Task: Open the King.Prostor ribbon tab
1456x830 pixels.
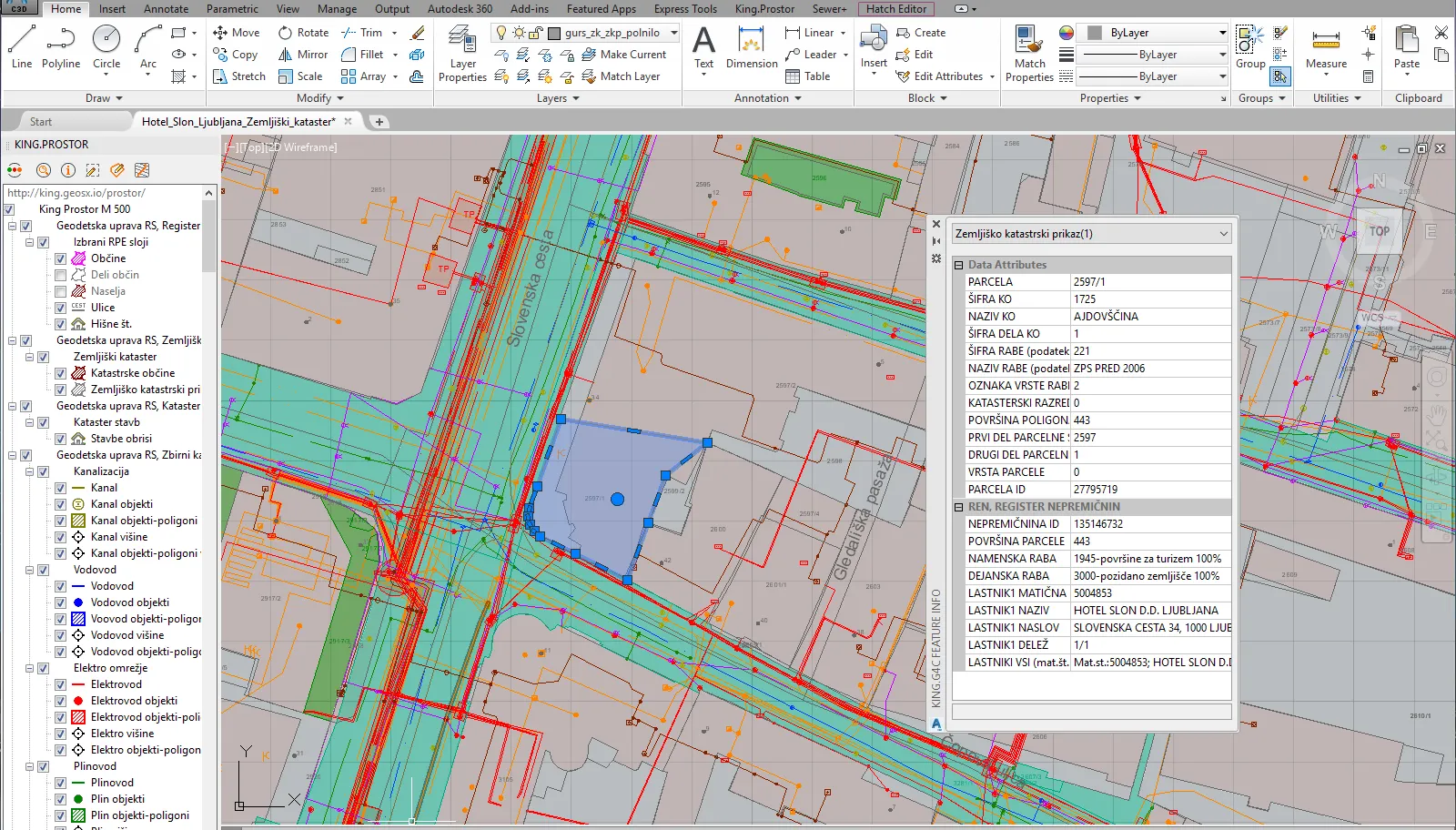Action: pyautogui.click(x=764, y=9)
